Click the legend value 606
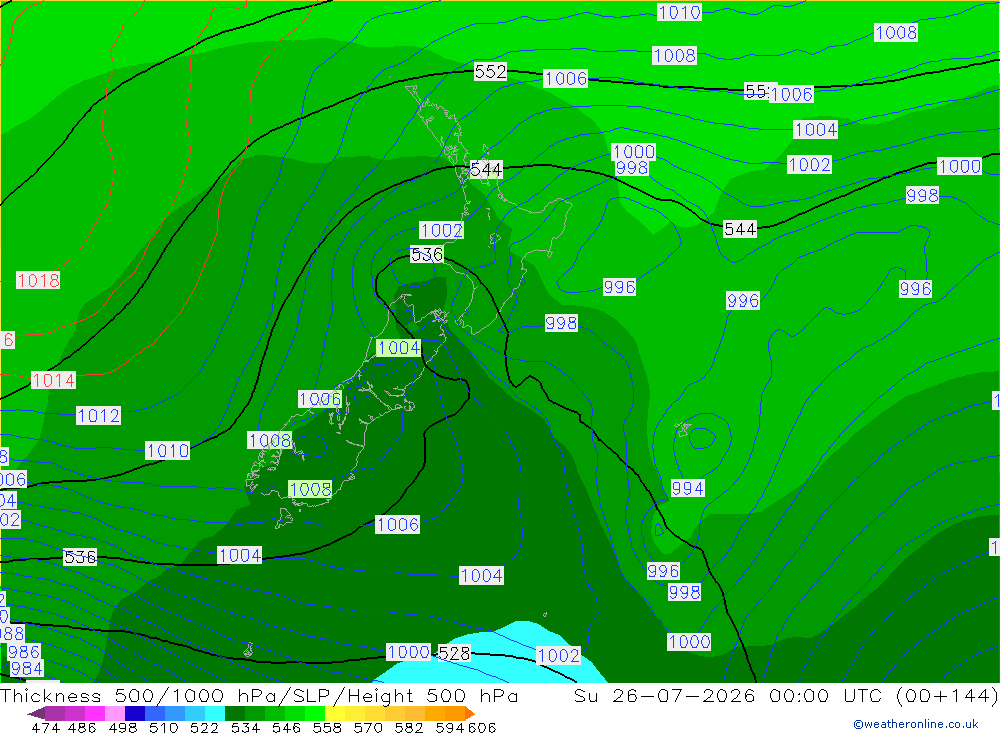1000x733 pixels. pos(482,727)
